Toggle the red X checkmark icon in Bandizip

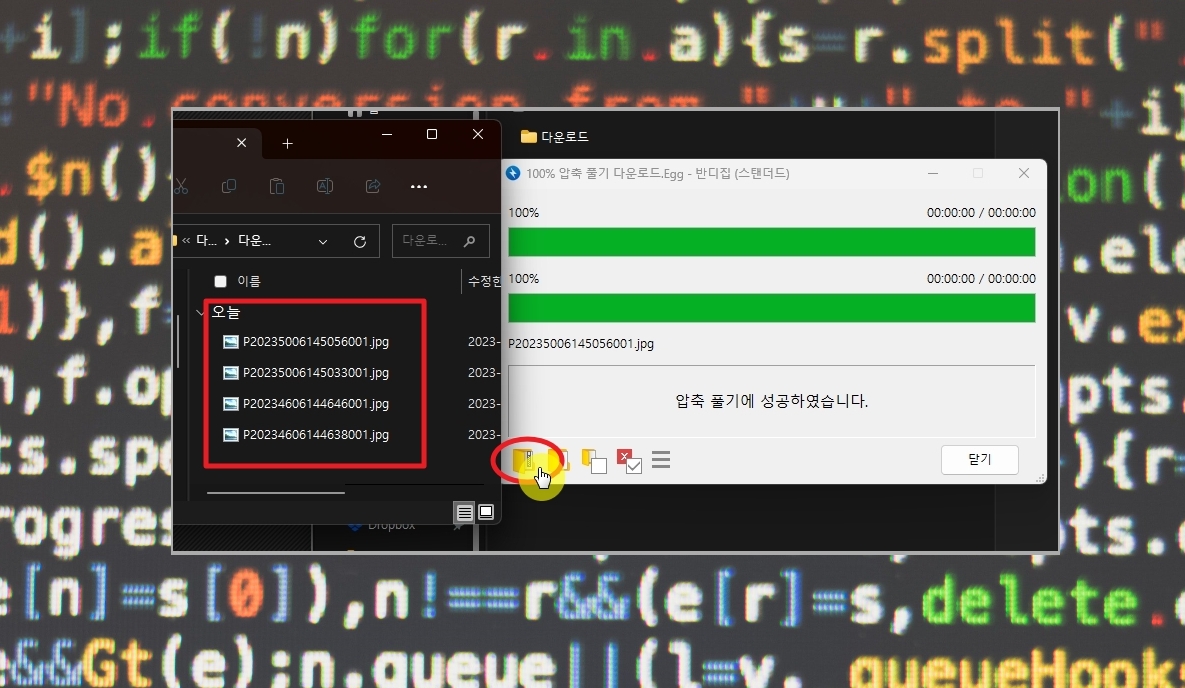pyautogui.click(x=629, y=461)
